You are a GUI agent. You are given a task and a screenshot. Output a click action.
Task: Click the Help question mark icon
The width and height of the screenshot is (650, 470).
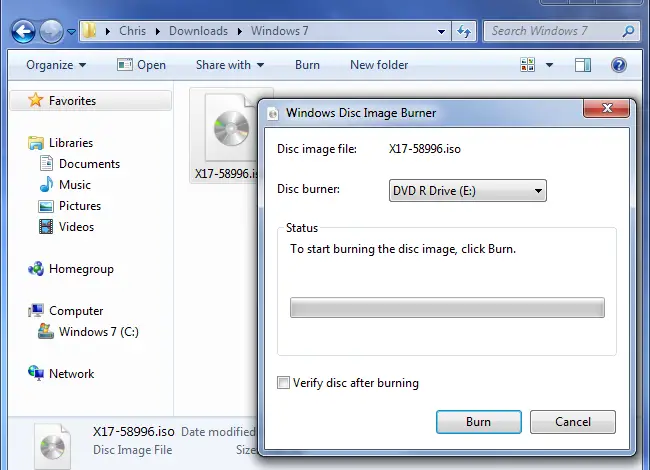pyautogui.click(x=618, y=65)
